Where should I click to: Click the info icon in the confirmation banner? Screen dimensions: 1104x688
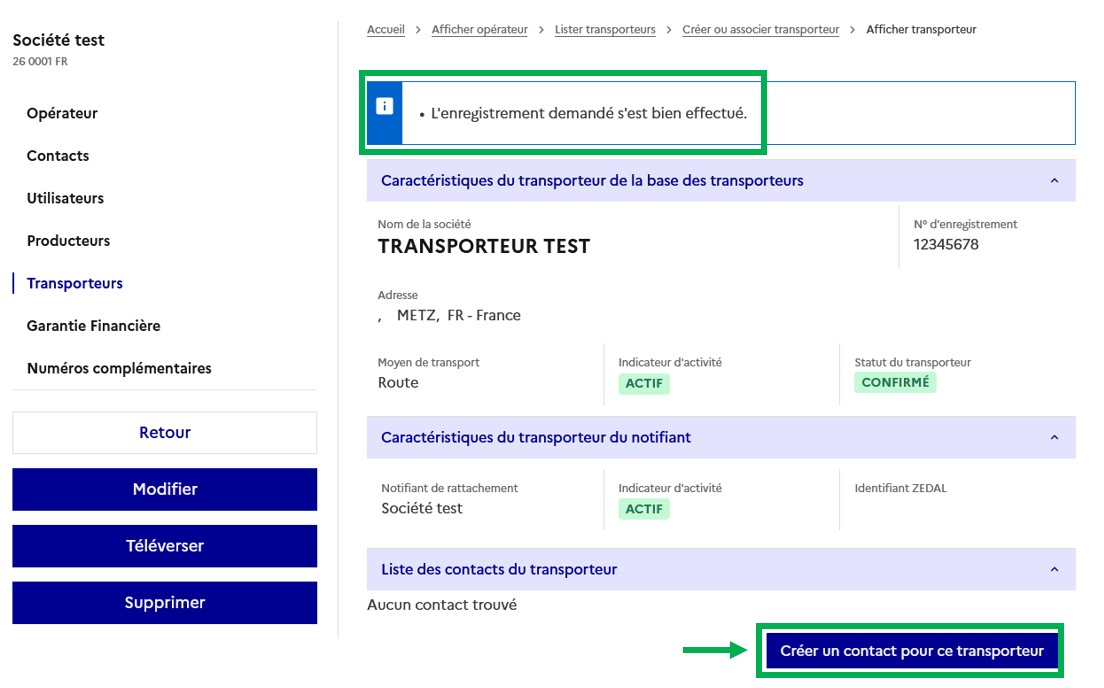[x=385, y=106]
